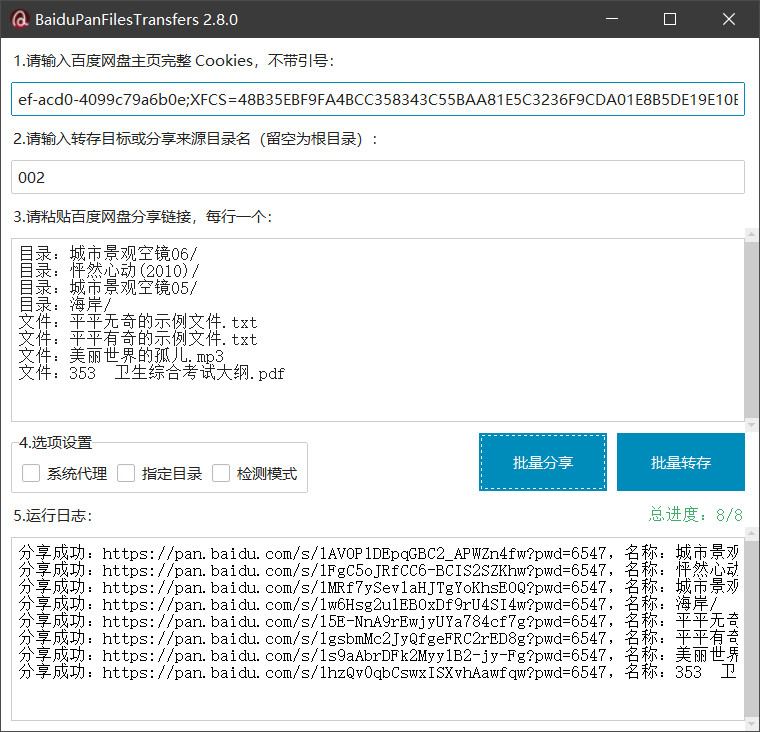This screenshot has height=732, width=760.
Task: Click the 批量分享 button
Action: click(x=543, y=462)
